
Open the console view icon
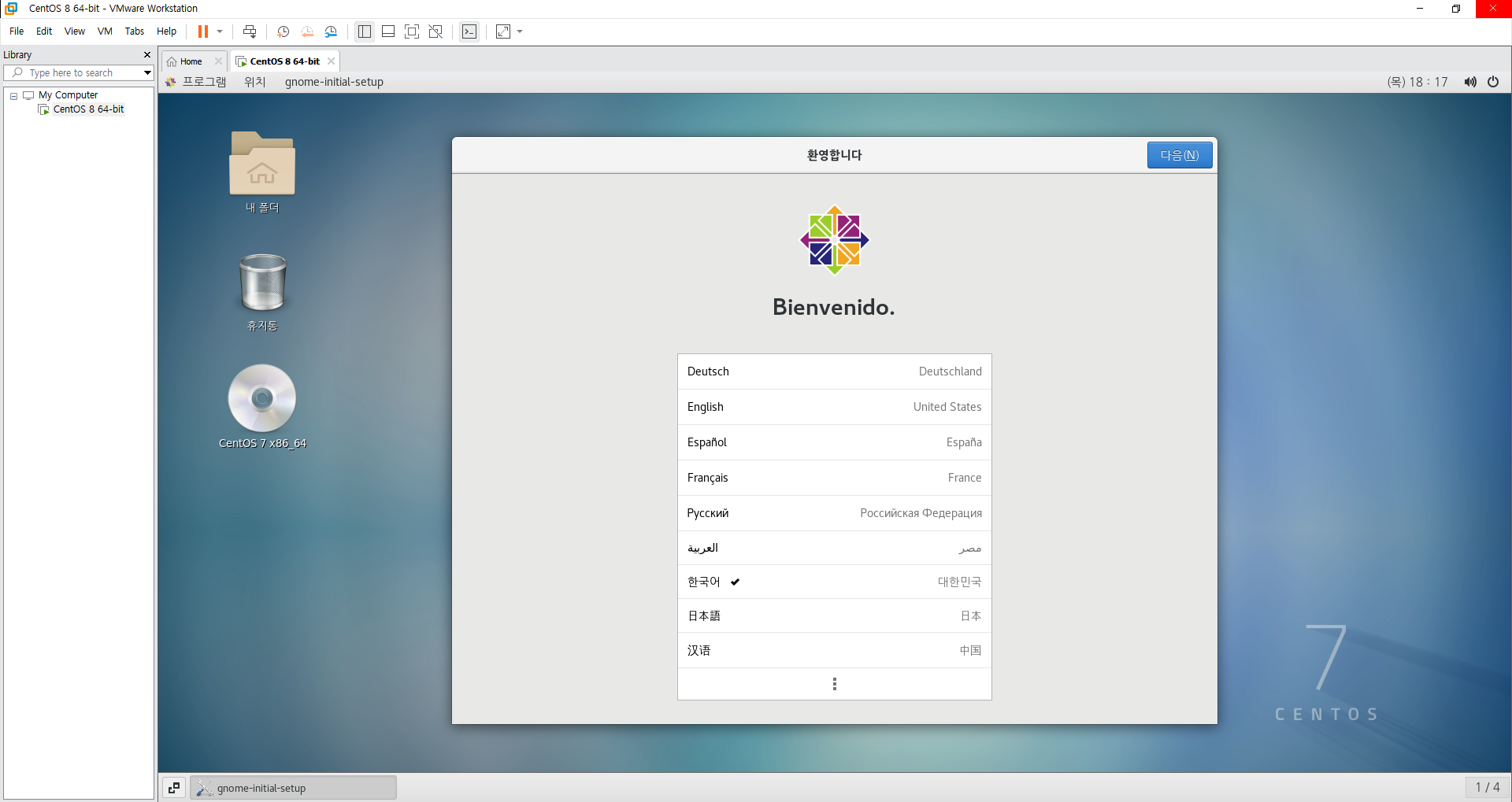point(469,31)
